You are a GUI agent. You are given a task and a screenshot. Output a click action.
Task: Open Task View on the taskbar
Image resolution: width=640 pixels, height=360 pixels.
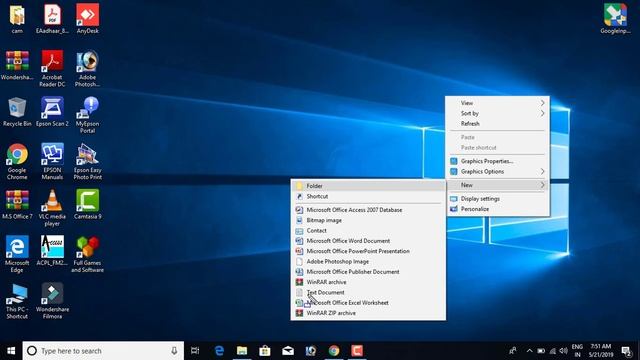click(x=195, y=351)
